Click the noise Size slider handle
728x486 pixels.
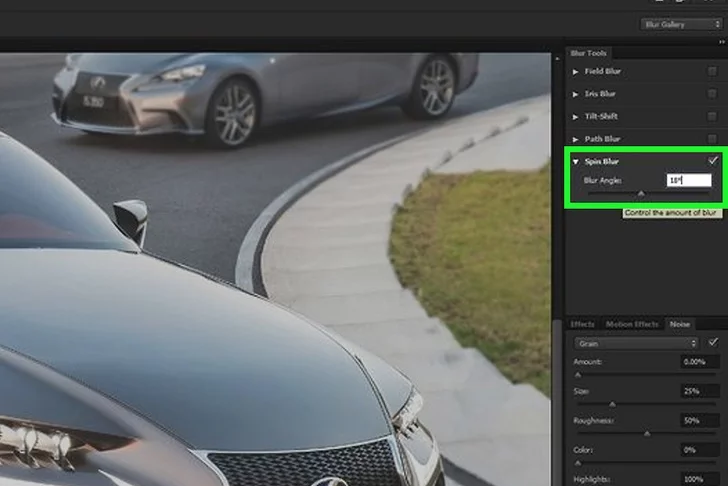pyautogui.click(x=611, y=404)
